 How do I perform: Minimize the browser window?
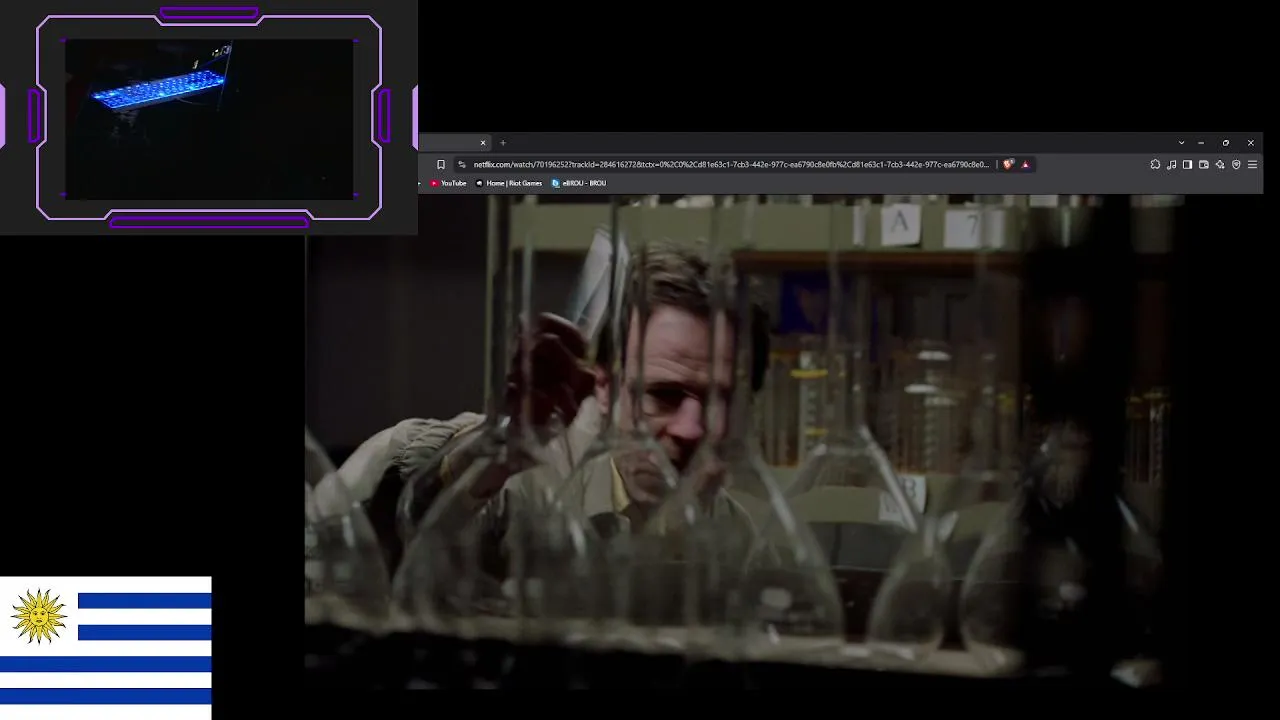click(1201, 143)
